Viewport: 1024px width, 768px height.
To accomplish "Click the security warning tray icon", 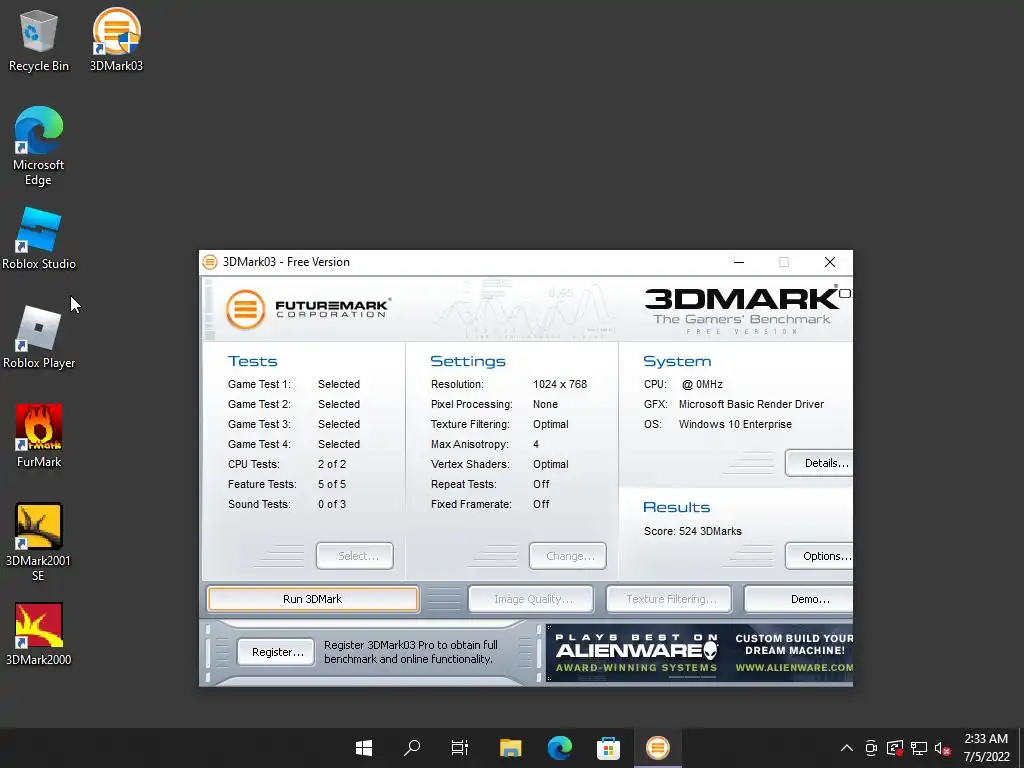I will 895,748.
